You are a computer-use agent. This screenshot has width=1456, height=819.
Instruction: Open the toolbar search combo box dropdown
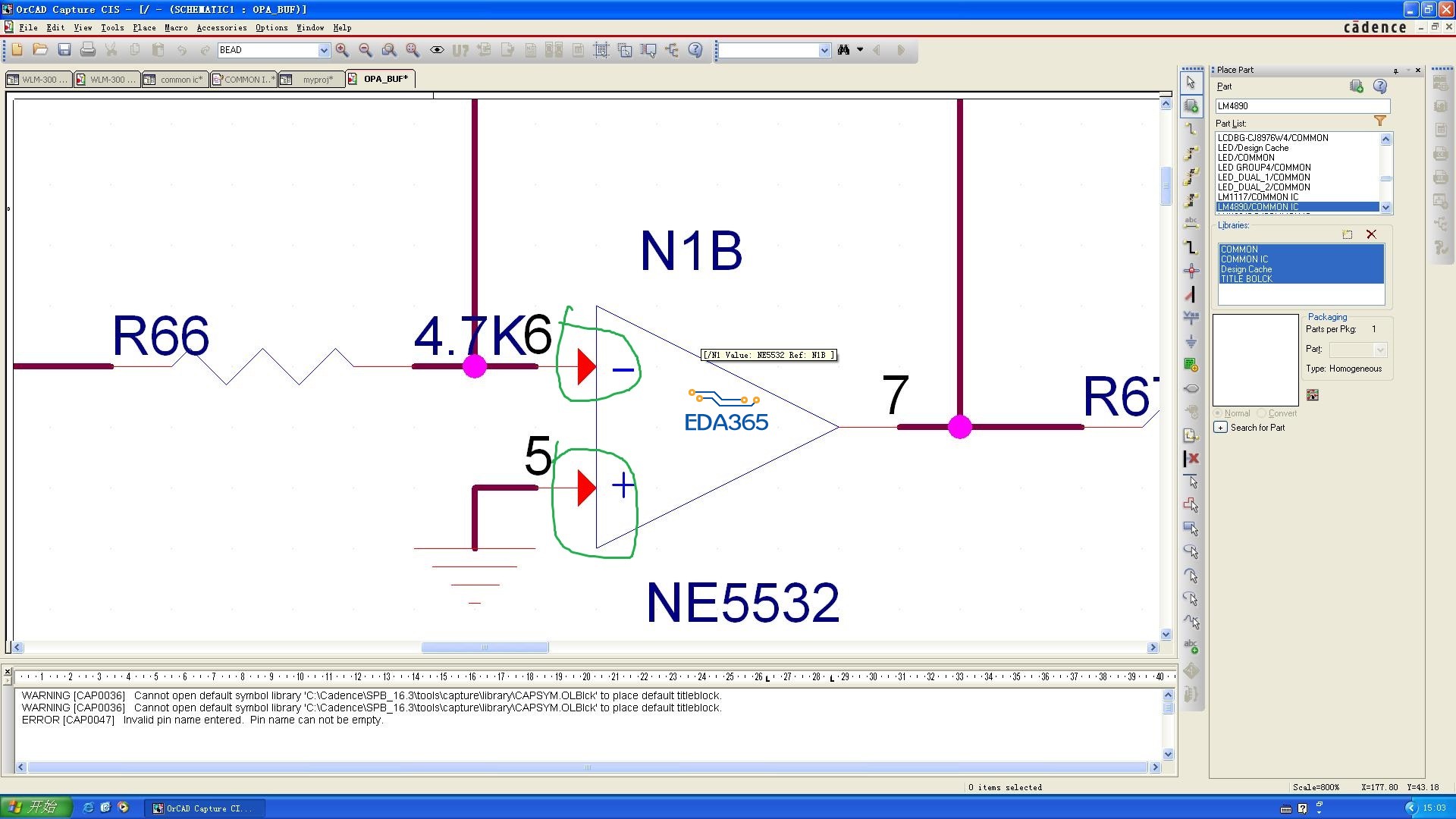tap(824, 50)
